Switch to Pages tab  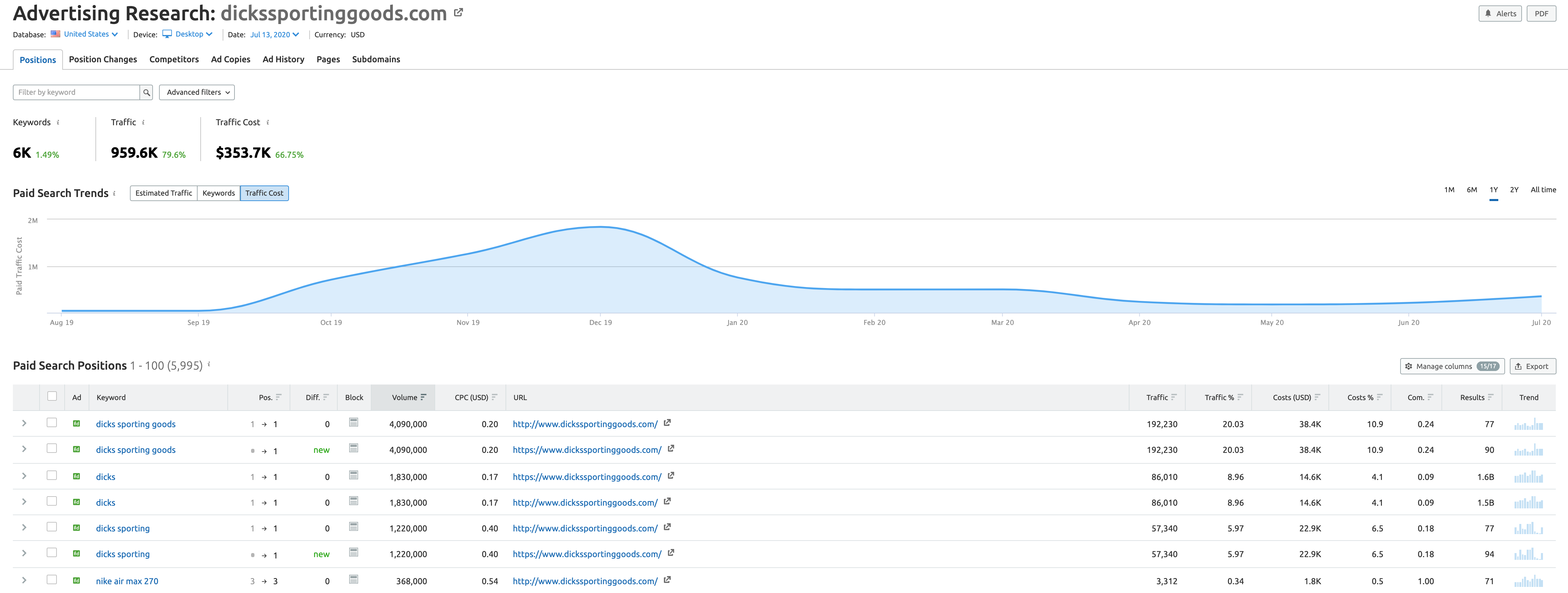[x=328, y=60]
